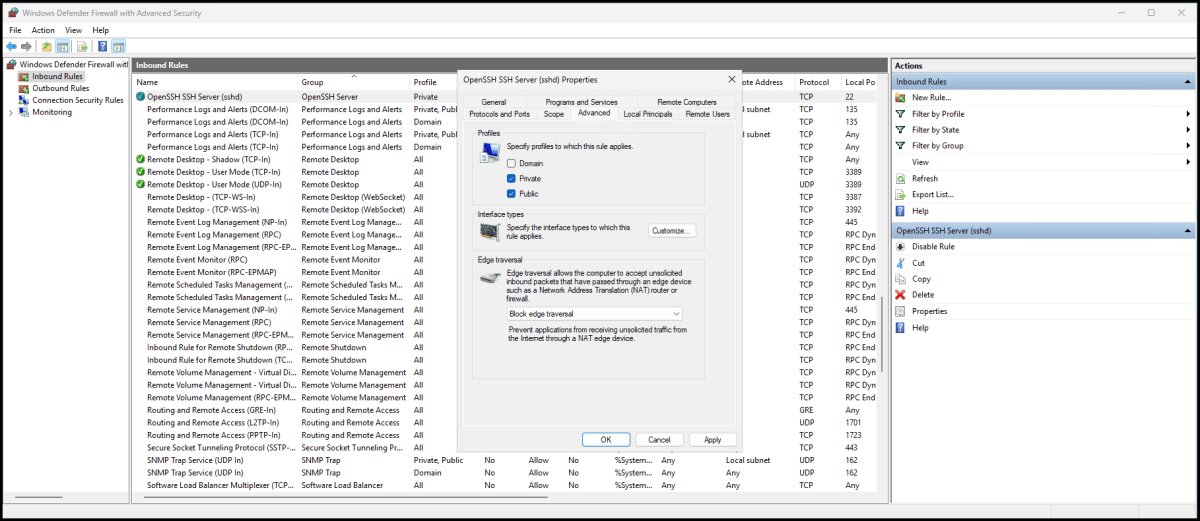
Task: Switch to the Remote Users tab
Action: click(x=707, y=114)
